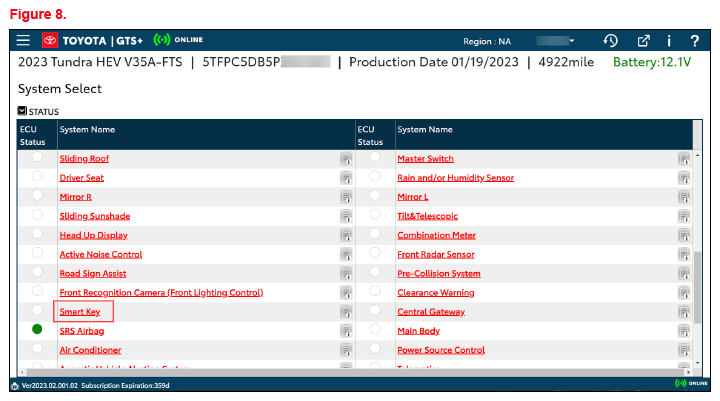Open Active Noise Control system
Screen dimensions: 720x401
click(101, 254)
